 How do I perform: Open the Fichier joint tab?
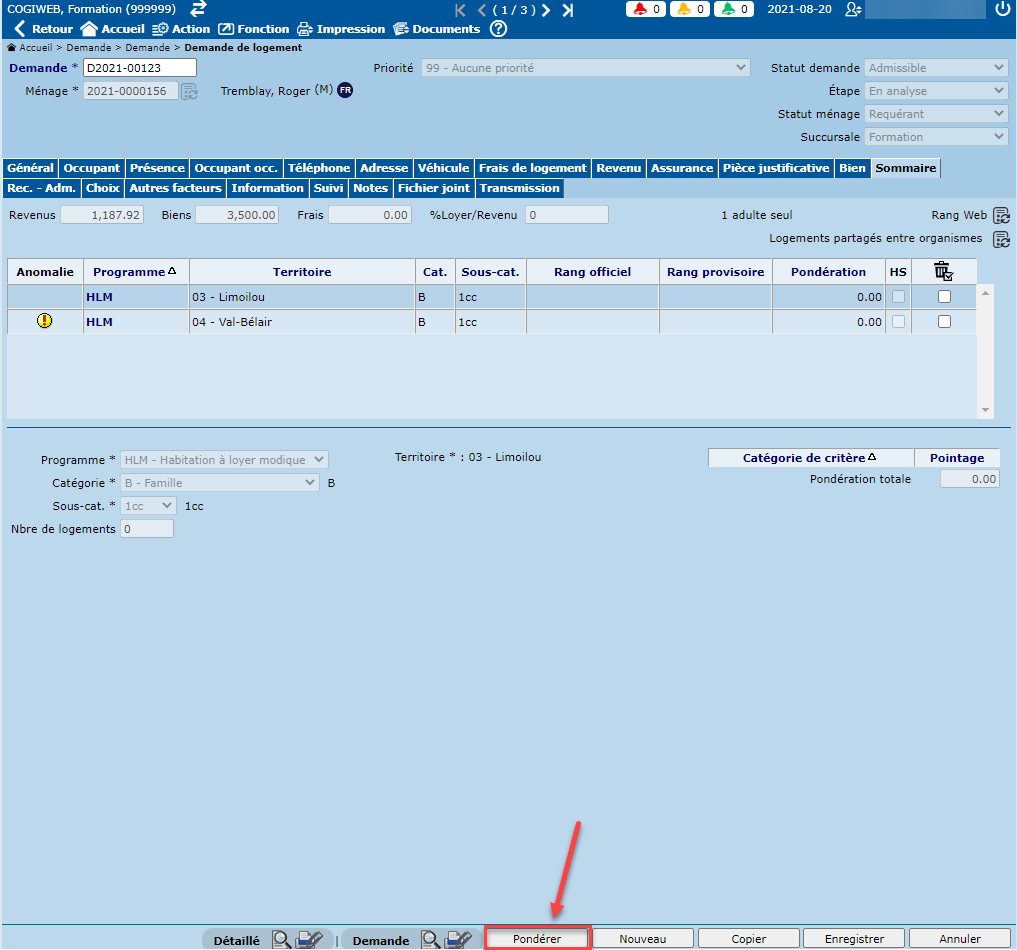point(434,188)
